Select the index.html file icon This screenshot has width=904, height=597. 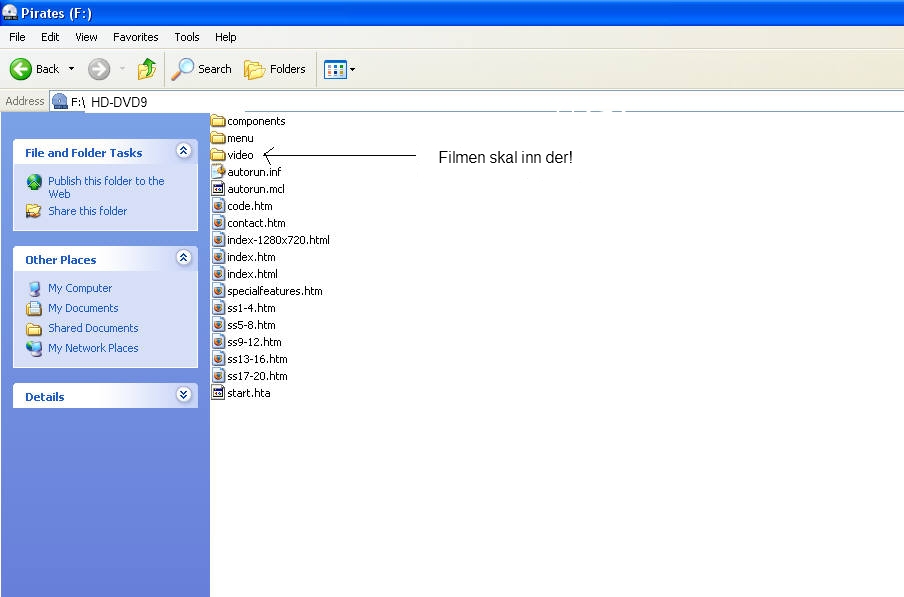218,274
